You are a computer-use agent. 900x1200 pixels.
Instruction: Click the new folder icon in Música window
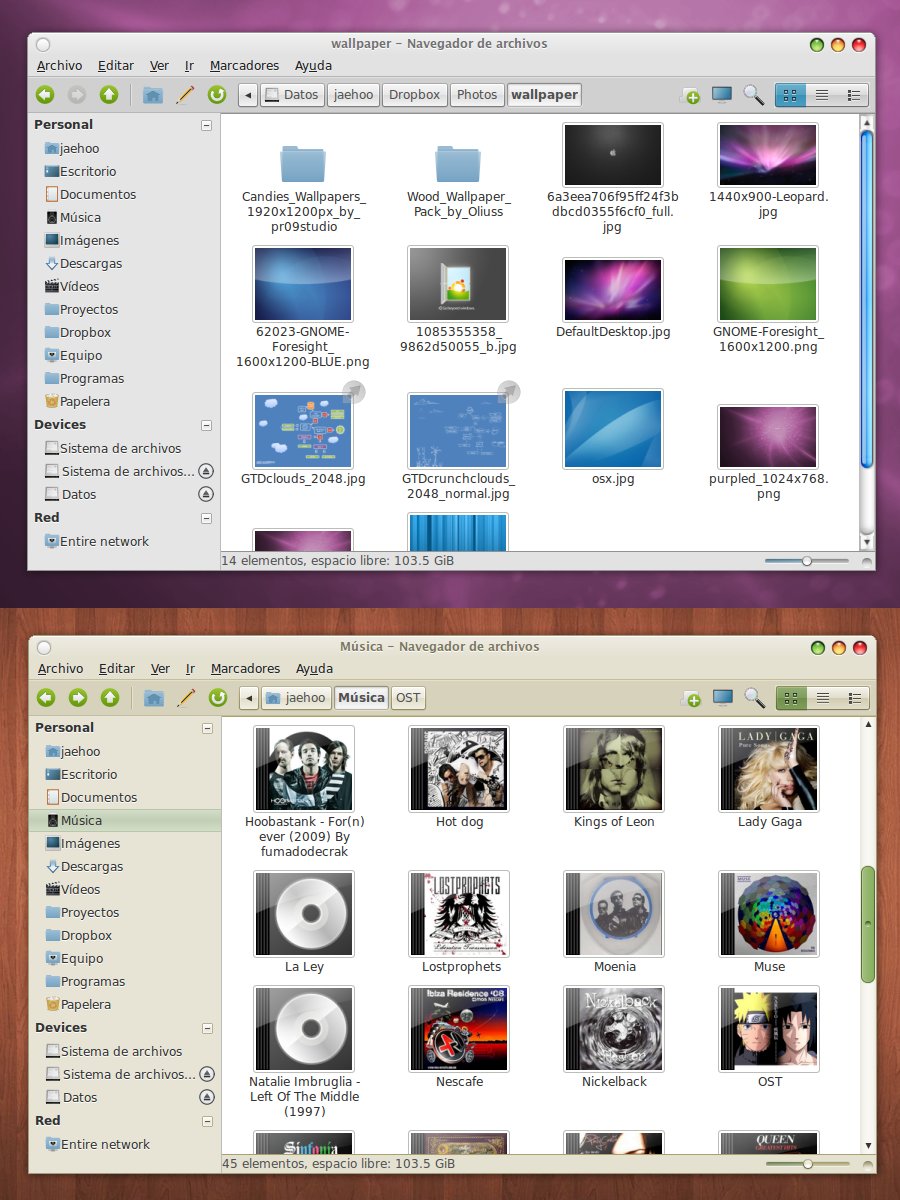point(691,699)
